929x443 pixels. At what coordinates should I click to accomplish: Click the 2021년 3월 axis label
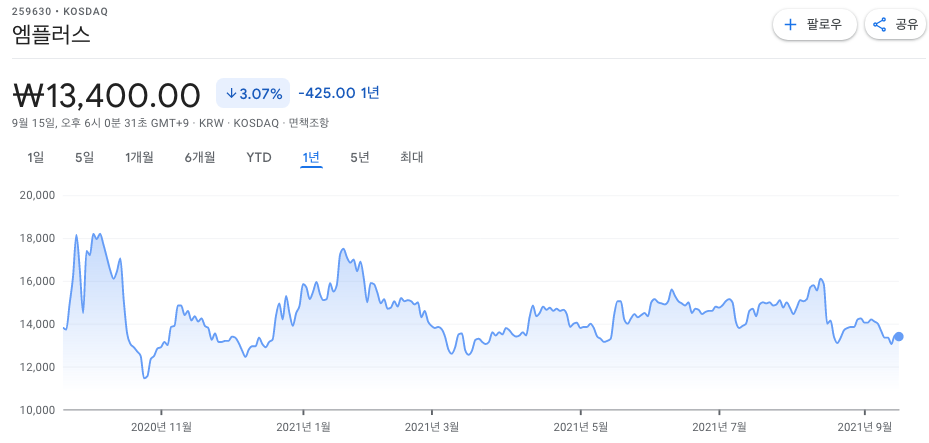point(432,427)
